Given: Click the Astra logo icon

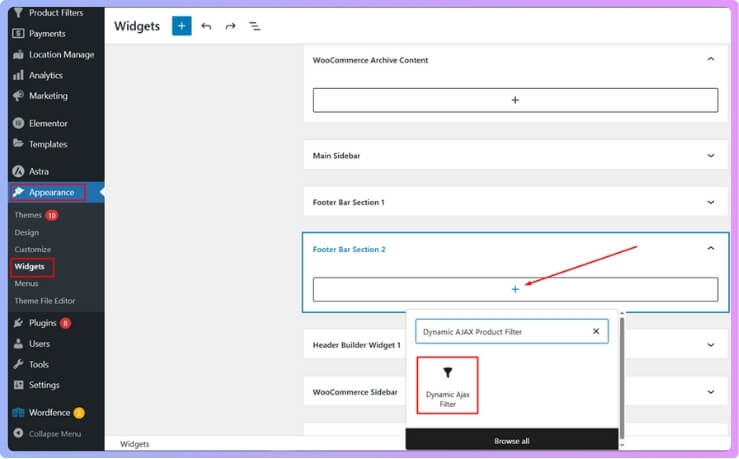Looking at the screenshot, I should [18, 172].
